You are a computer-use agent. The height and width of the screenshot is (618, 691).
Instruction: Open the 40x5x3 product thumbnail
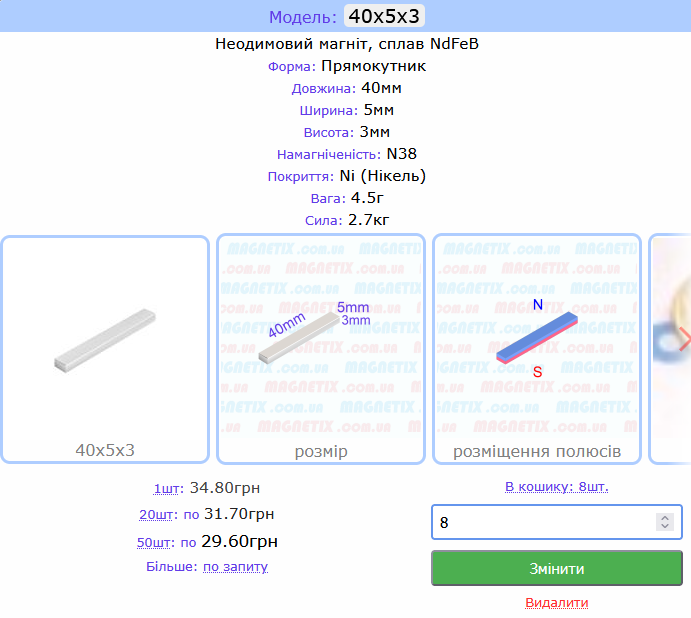(x=105, y=349)
